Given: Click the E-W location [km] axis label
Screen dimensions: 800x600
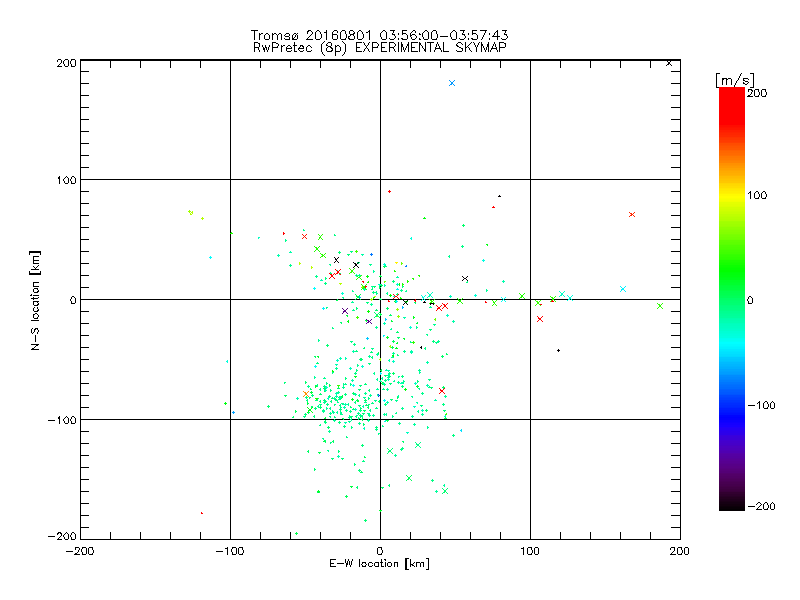Looking at the screenshot, I should point(379,564).
